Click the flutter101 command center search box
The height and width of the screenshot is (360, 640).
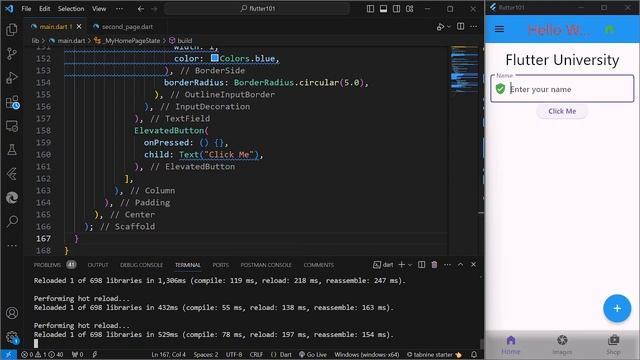click(x=257, y=9)
